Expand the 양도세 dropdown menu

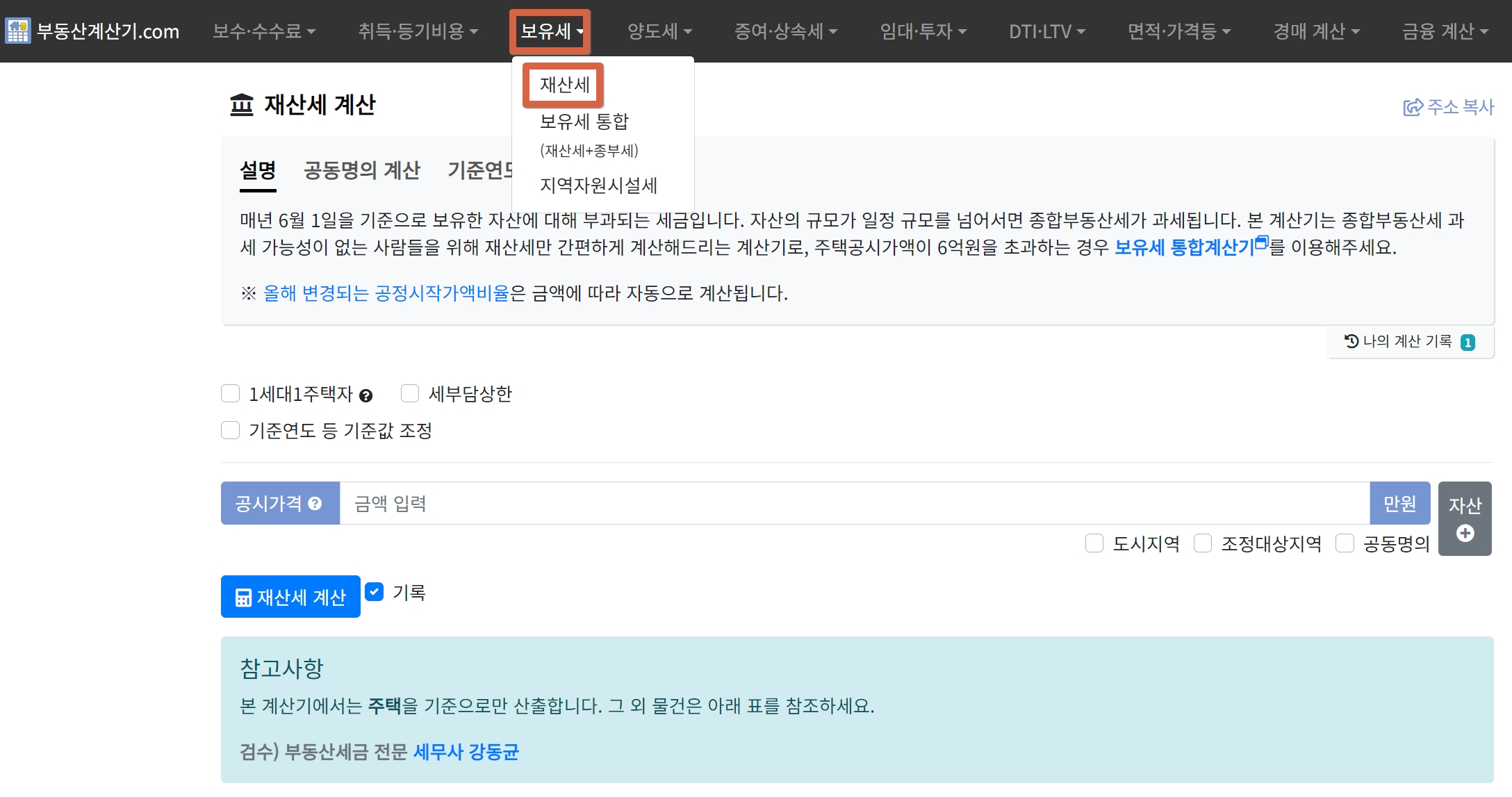pyautogui.click(x=659, y=31)
